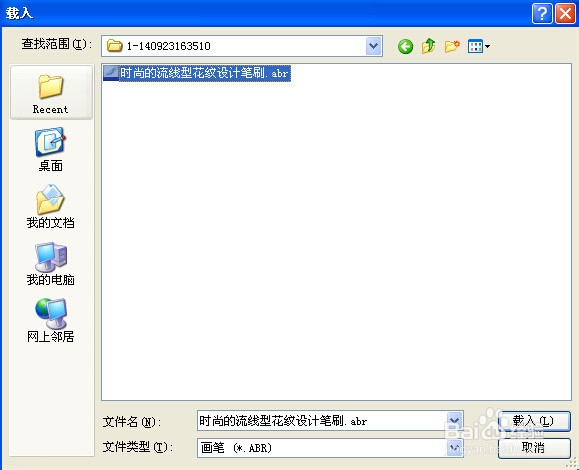
Task: Click the folder icon in 查找范围 box
Action: [114, 46]
